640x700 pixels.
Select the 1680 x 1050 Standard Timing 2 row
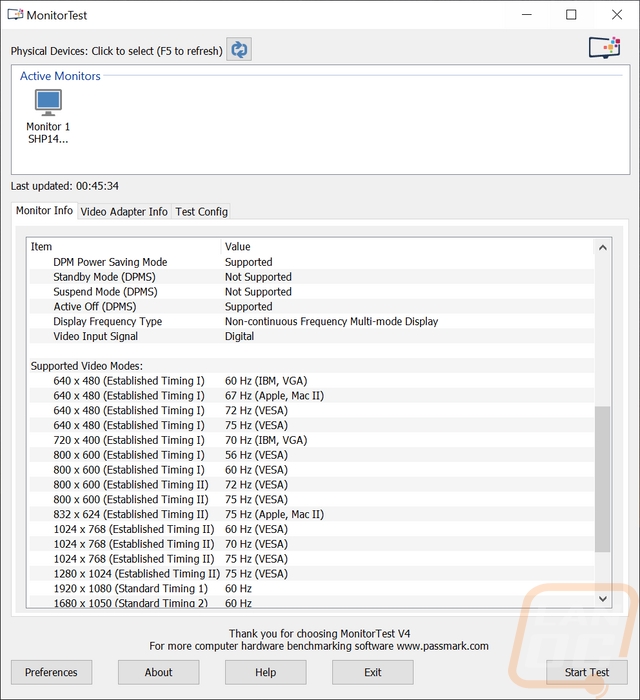(x=312, y=602)
